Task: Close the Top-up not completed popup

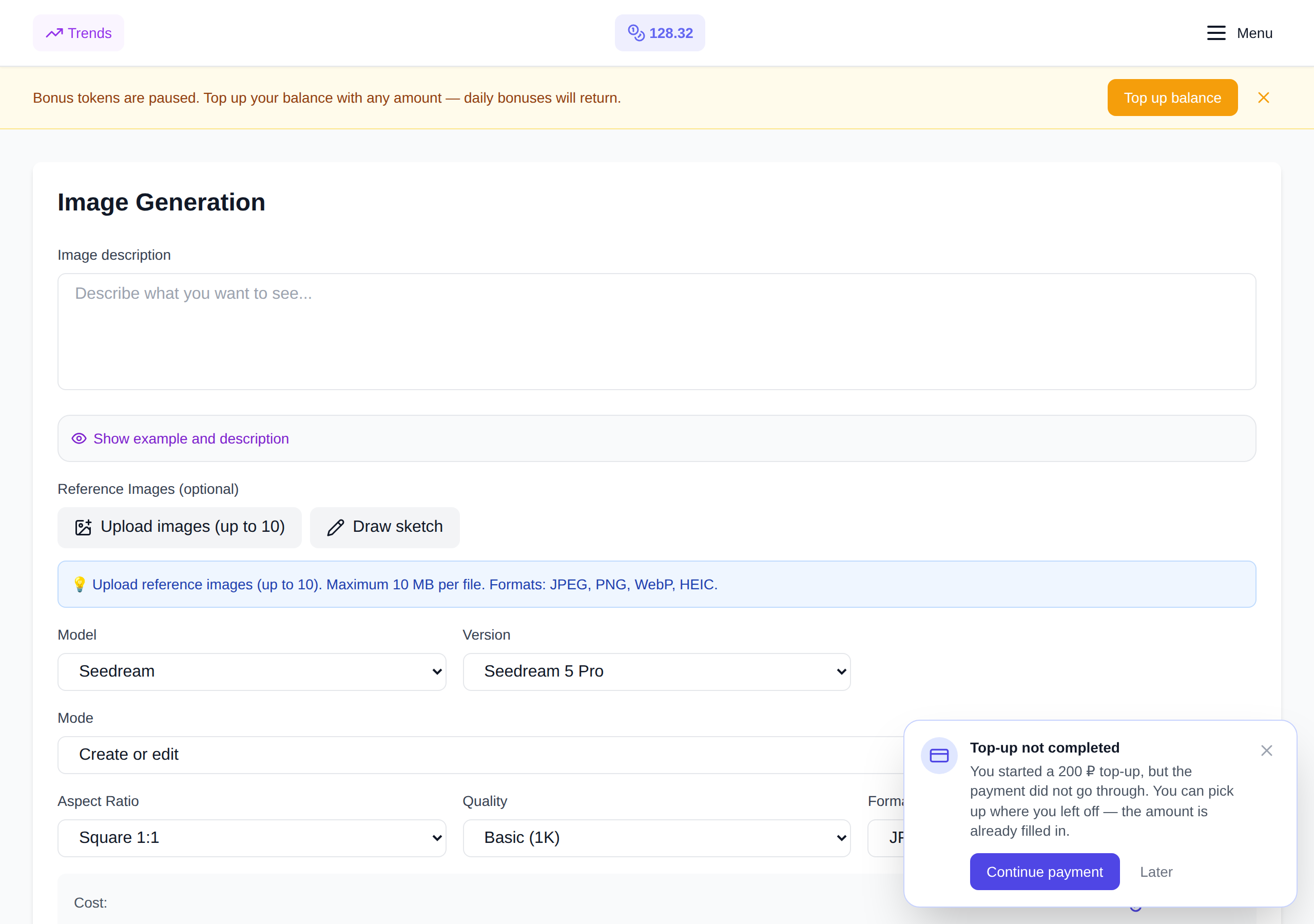Action: coord(1266,750)
